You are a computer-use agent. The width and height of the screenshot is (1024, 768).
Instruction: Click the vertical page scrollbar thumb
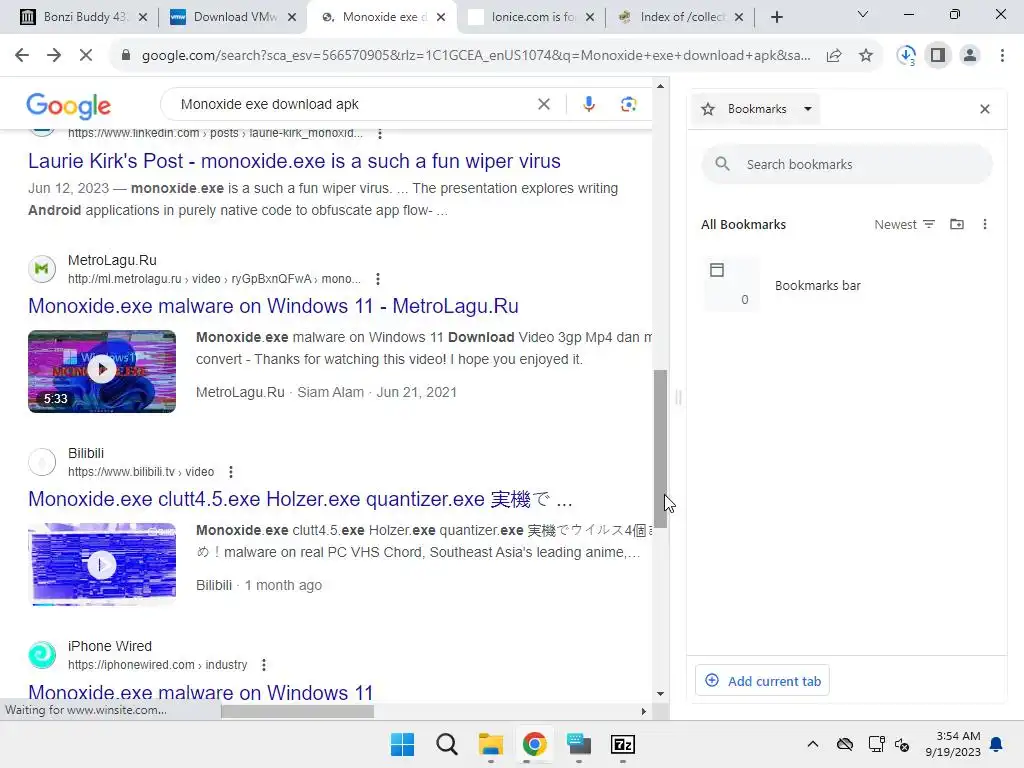coord(660,449)
